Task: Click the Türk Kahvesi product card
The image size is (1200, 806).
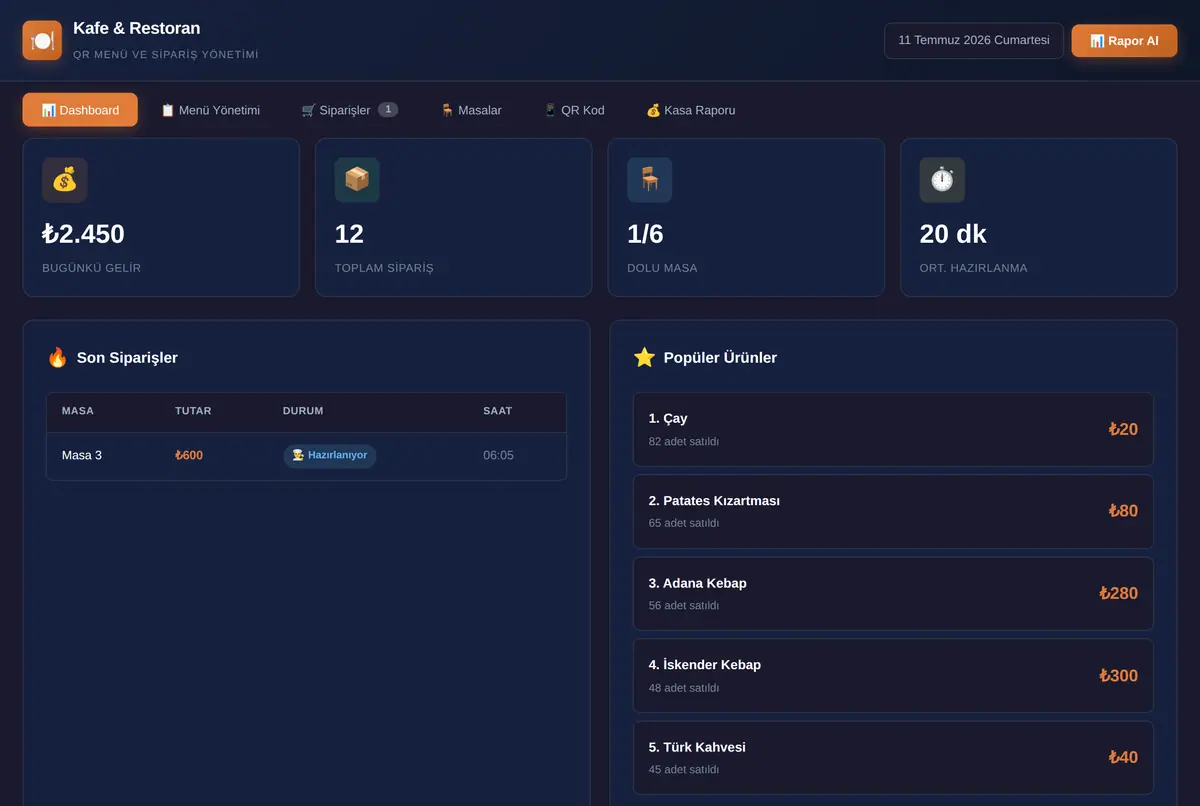Action: 893,757
